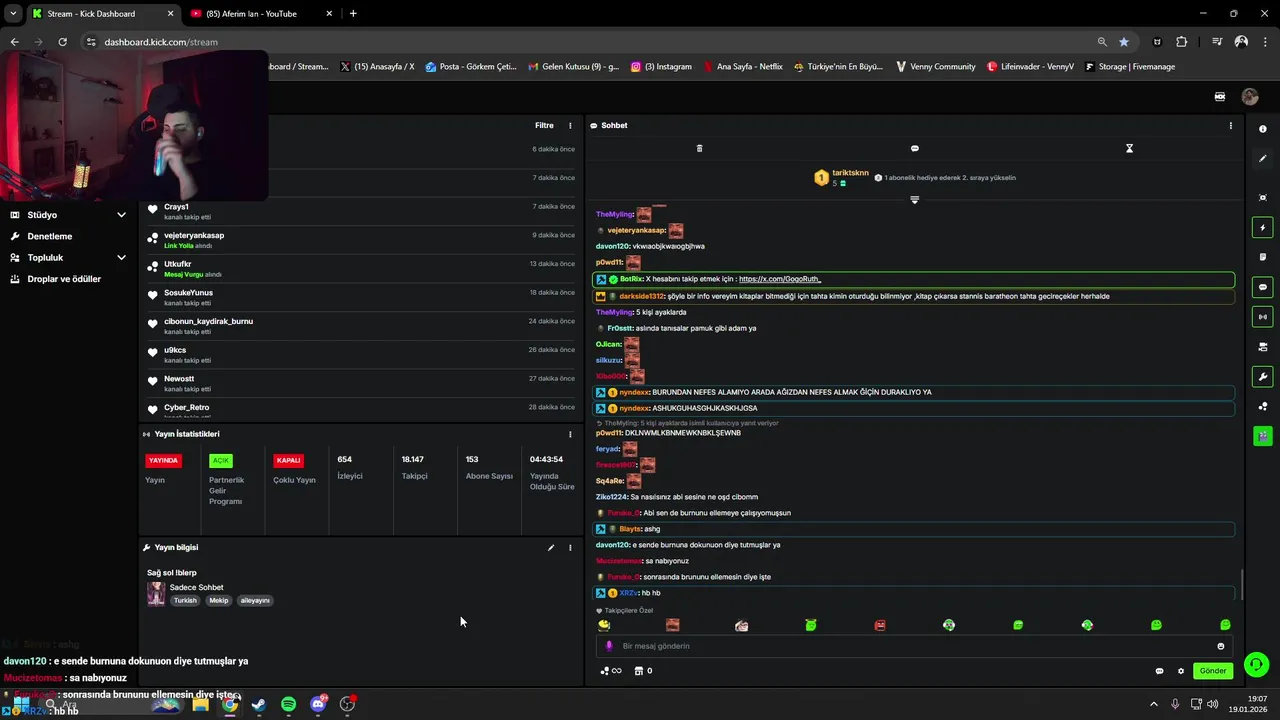Click the purple microphone icon in message box
1280x720 pixels.
click(x=609, y=646)
